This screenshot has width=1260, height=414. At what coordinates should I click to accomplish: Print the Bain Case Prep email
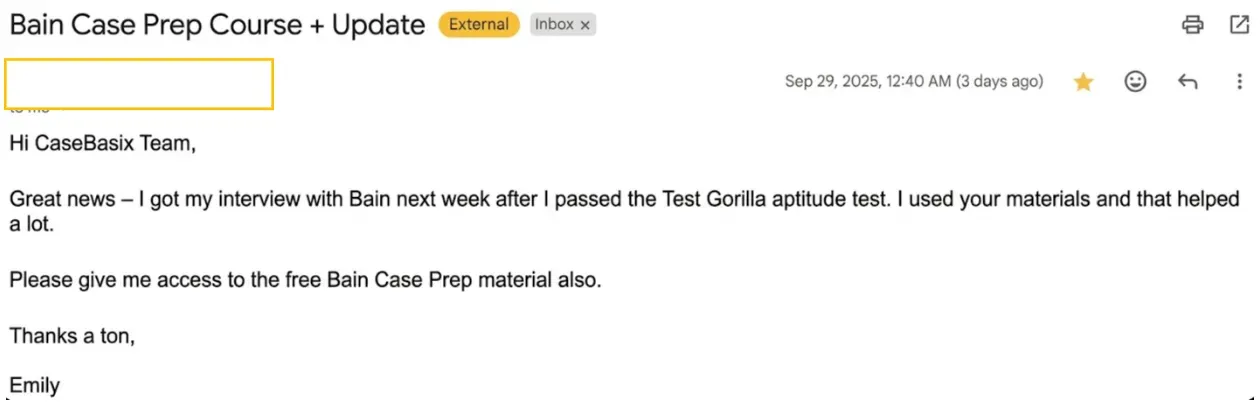tap(1192, 25)
